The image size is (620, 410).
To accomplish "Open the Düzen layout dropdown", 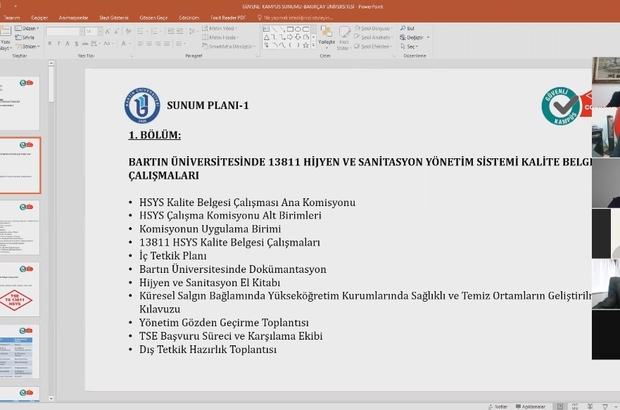I will coord(27,28).
